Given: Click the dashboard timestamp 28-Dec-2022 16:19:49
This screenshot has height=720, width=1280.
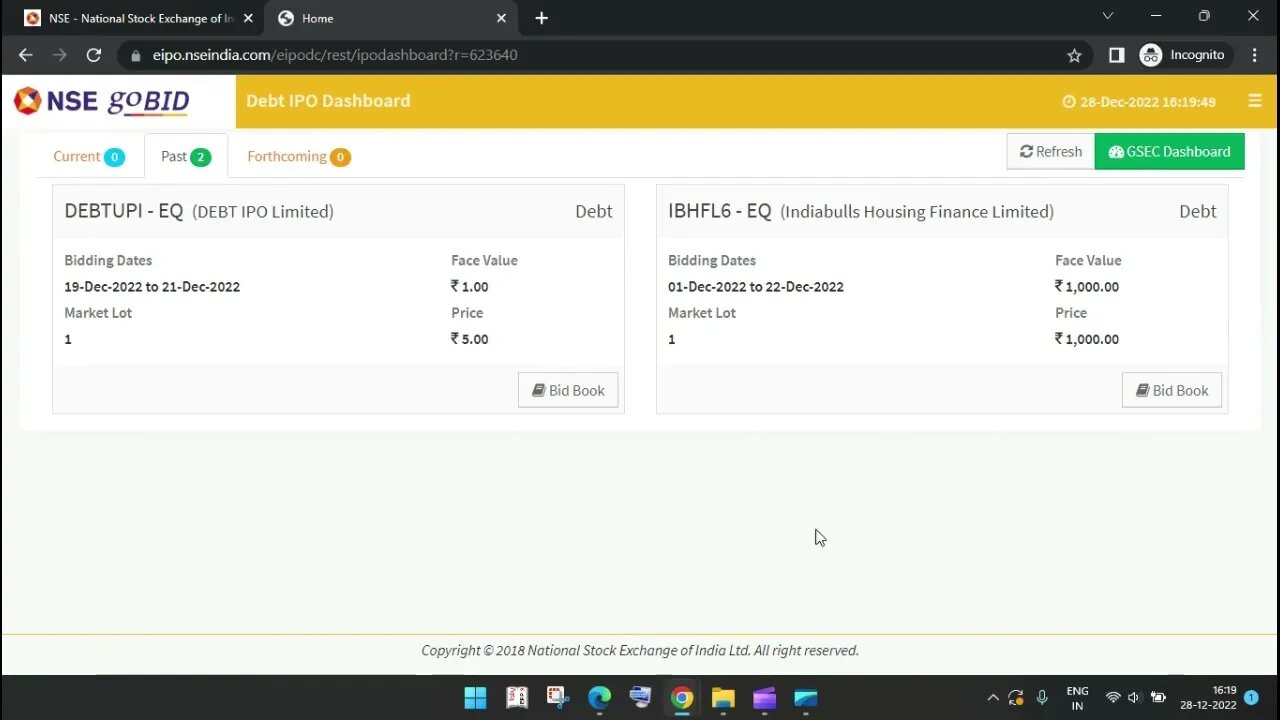Looking at the screenshot, I should [1139, 101].
